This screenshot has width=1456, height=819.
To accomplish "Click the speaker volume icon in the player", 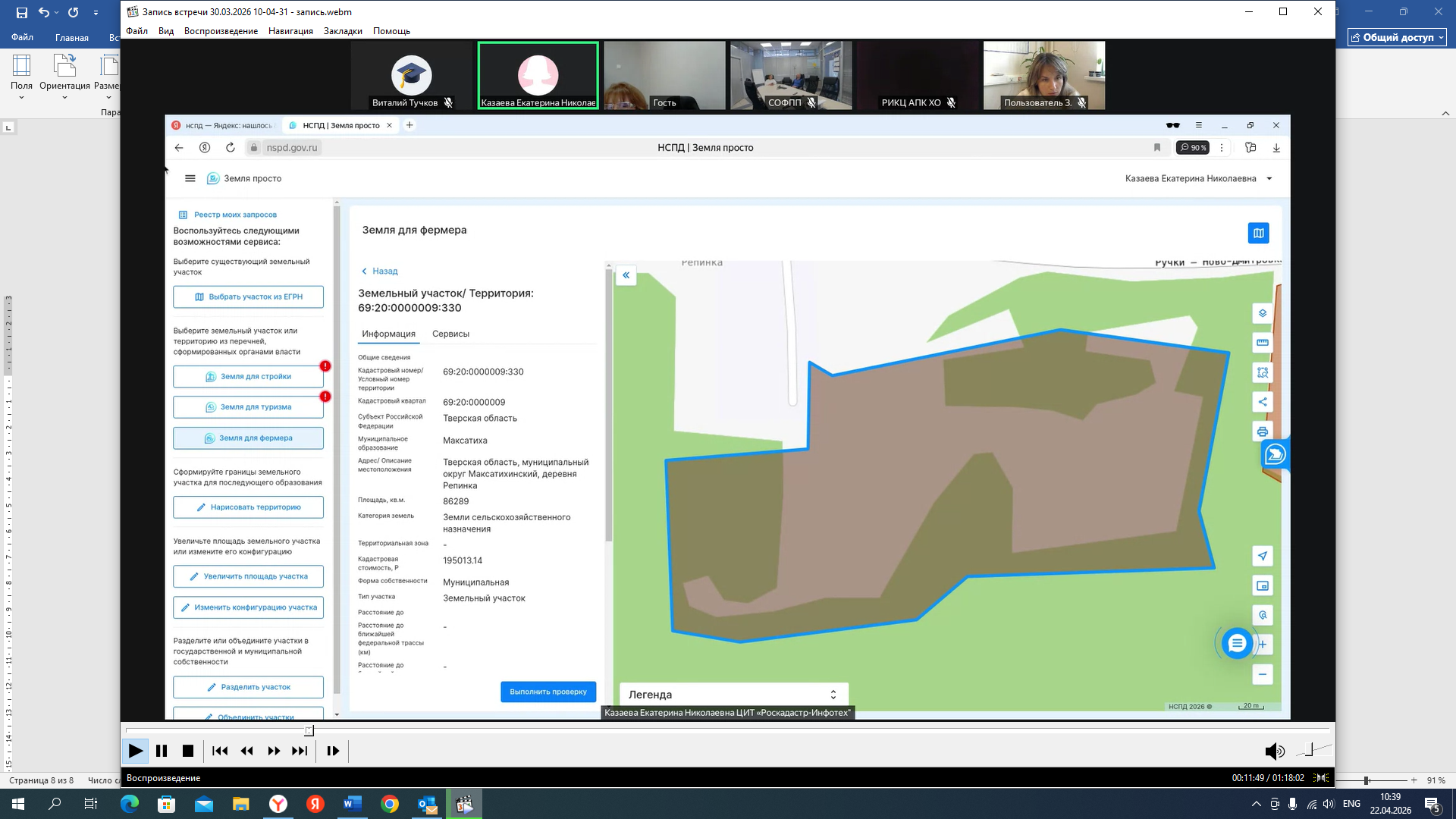I will point(1274,751).
